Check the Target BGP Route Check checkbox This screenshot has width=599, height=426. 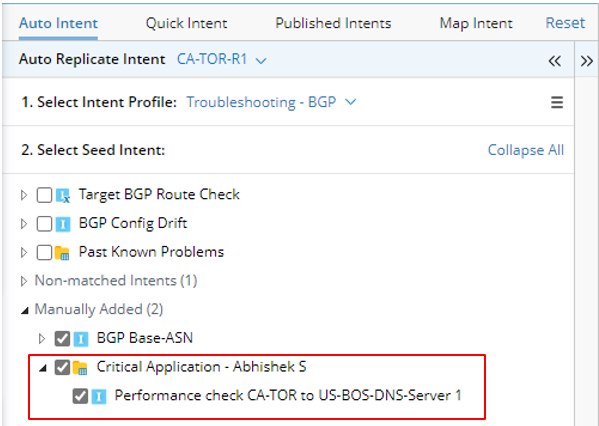[44, 195]
